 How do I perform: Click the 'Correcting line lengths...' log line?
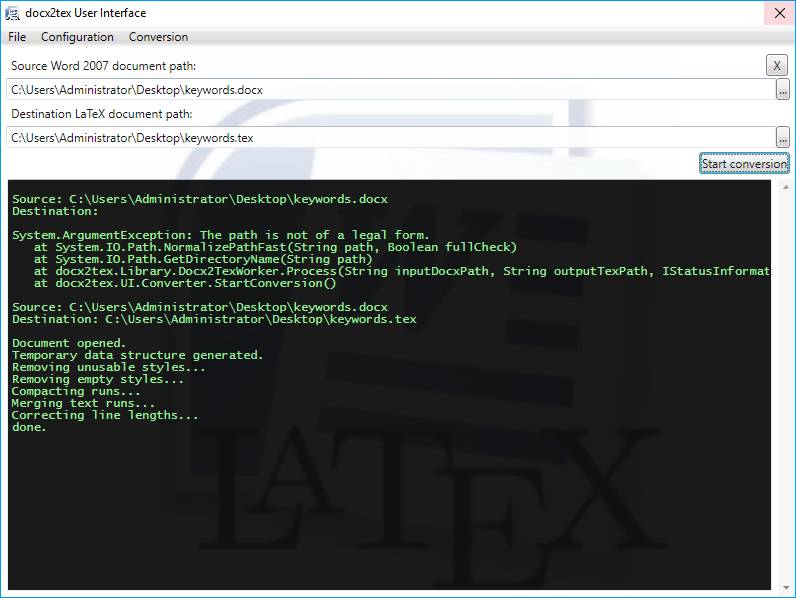[105, 415]
